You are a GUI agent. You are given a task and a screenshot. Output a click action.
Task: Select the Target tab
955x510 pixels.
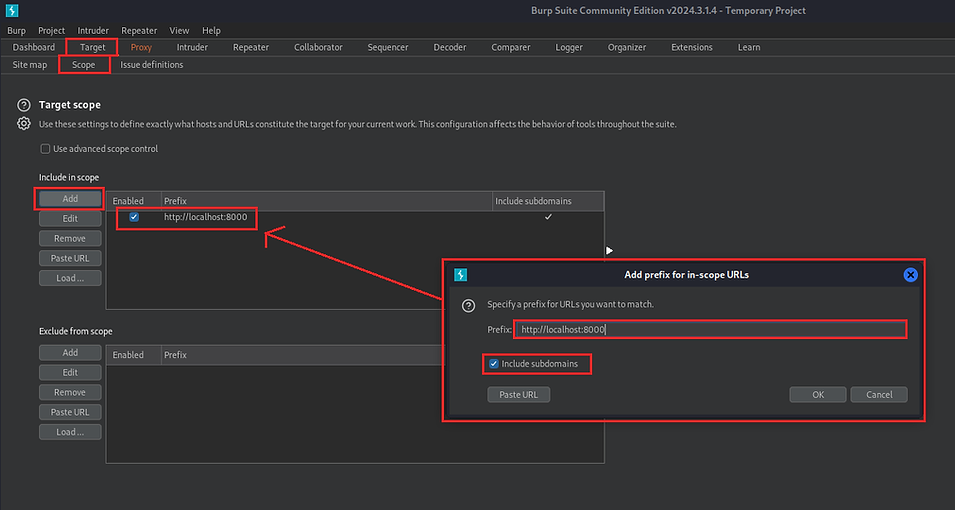pos(93,47)
